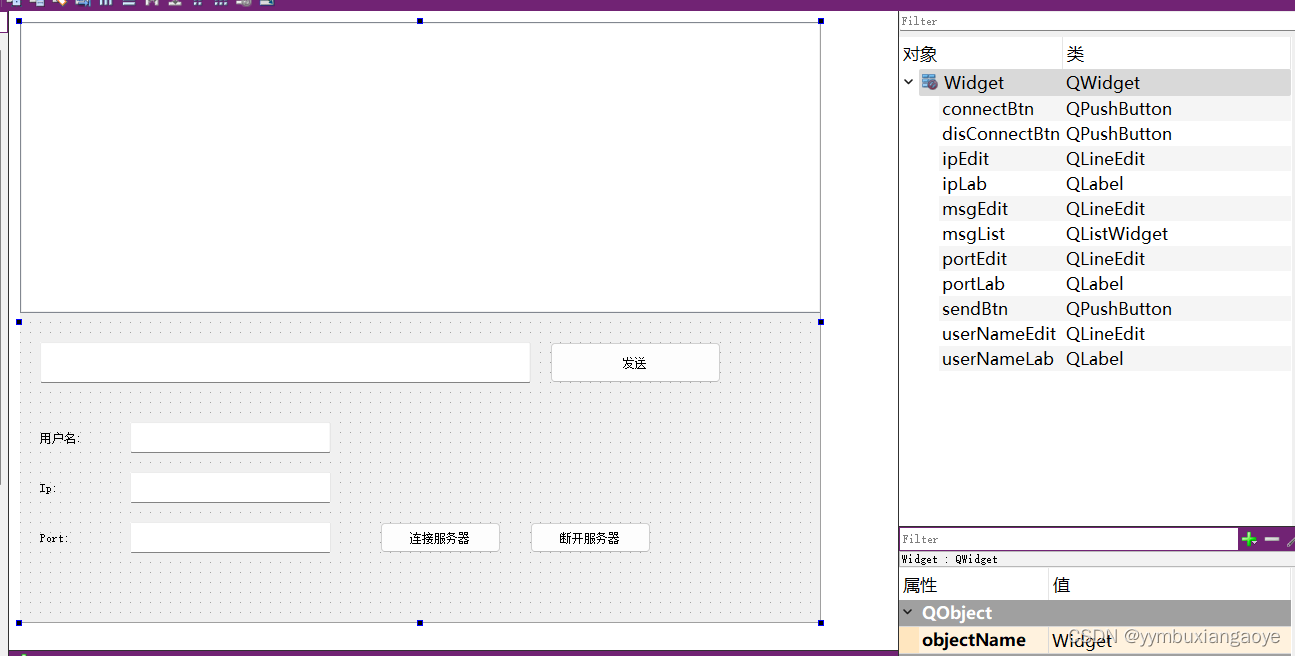Image resolution: width=1295 pixels, height=656 pixels.
Task: Click QLabel class in userNameLab row
Action: 1095,359
